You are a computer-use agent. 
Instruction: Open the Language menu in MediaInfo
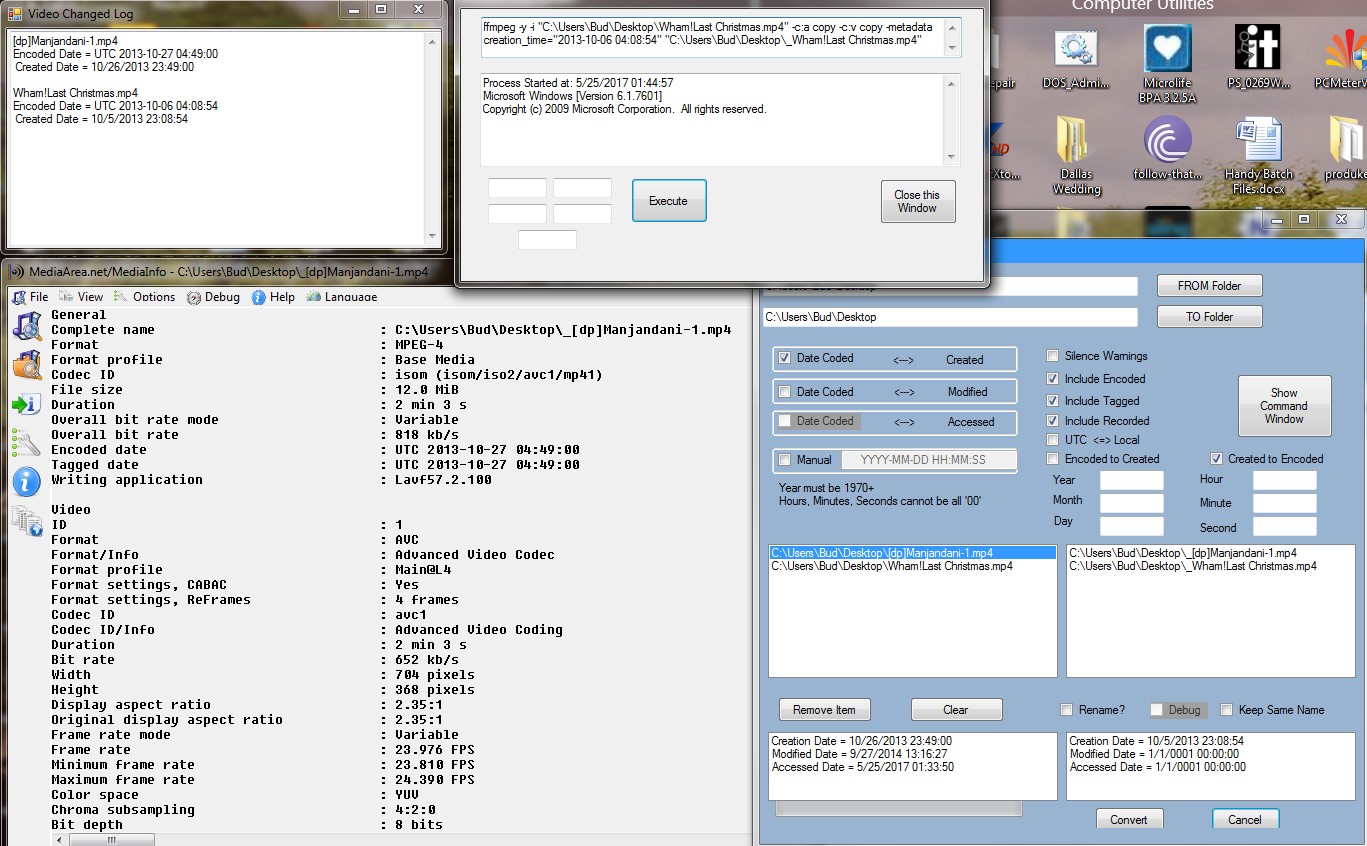[342, 297]
